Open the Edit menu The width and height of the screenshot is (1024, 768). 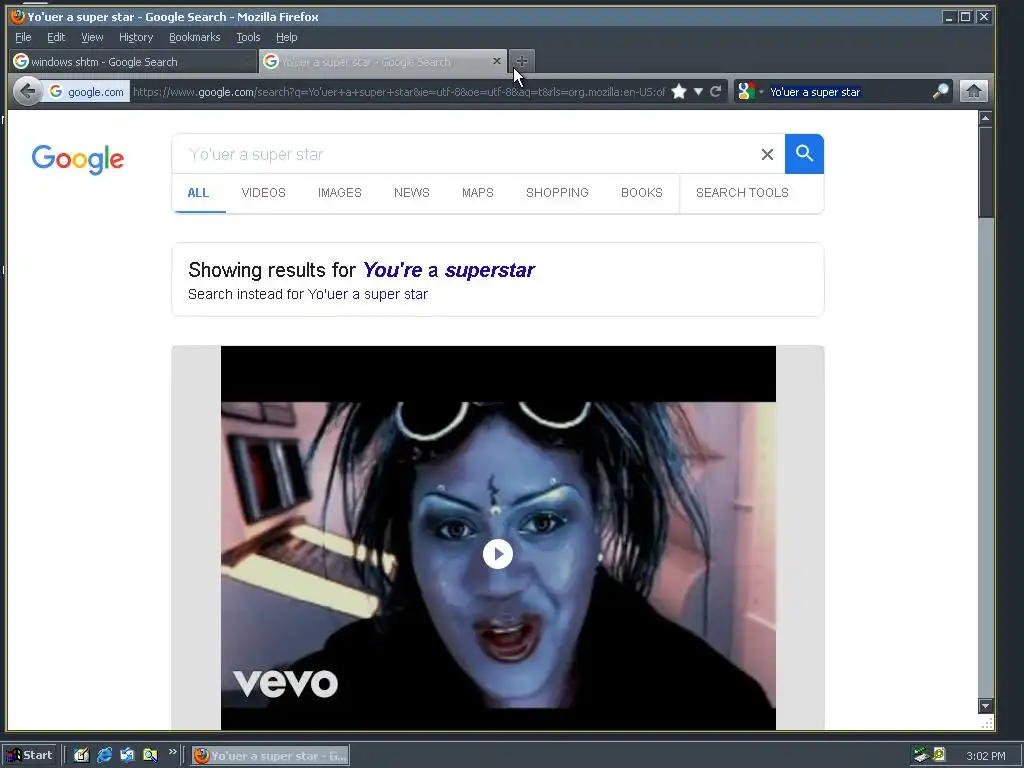pos(56,37)
